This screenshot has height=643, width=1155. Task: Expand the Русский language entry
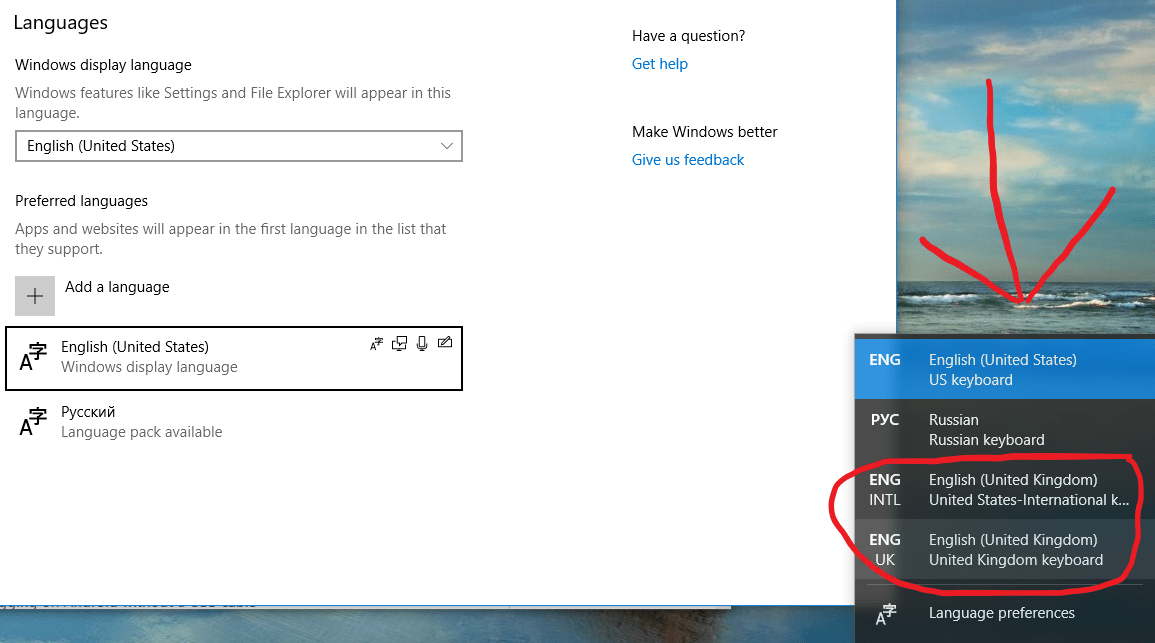[200, 421]
